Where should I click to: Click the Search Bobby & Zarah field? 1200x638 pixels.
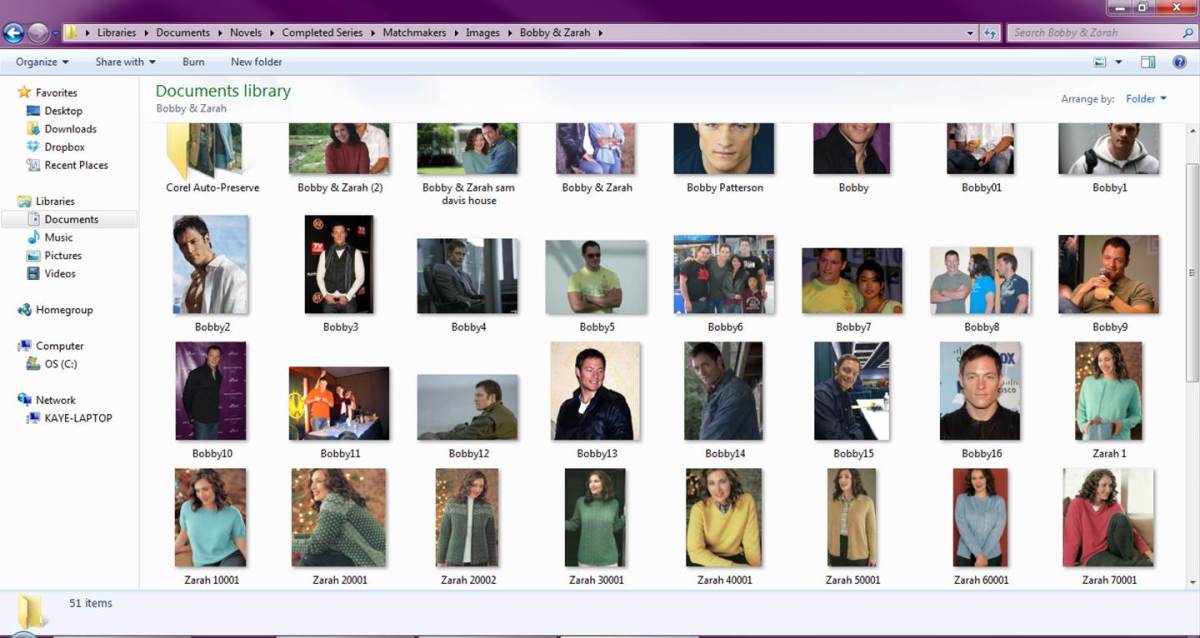(x=1090, y=33)
